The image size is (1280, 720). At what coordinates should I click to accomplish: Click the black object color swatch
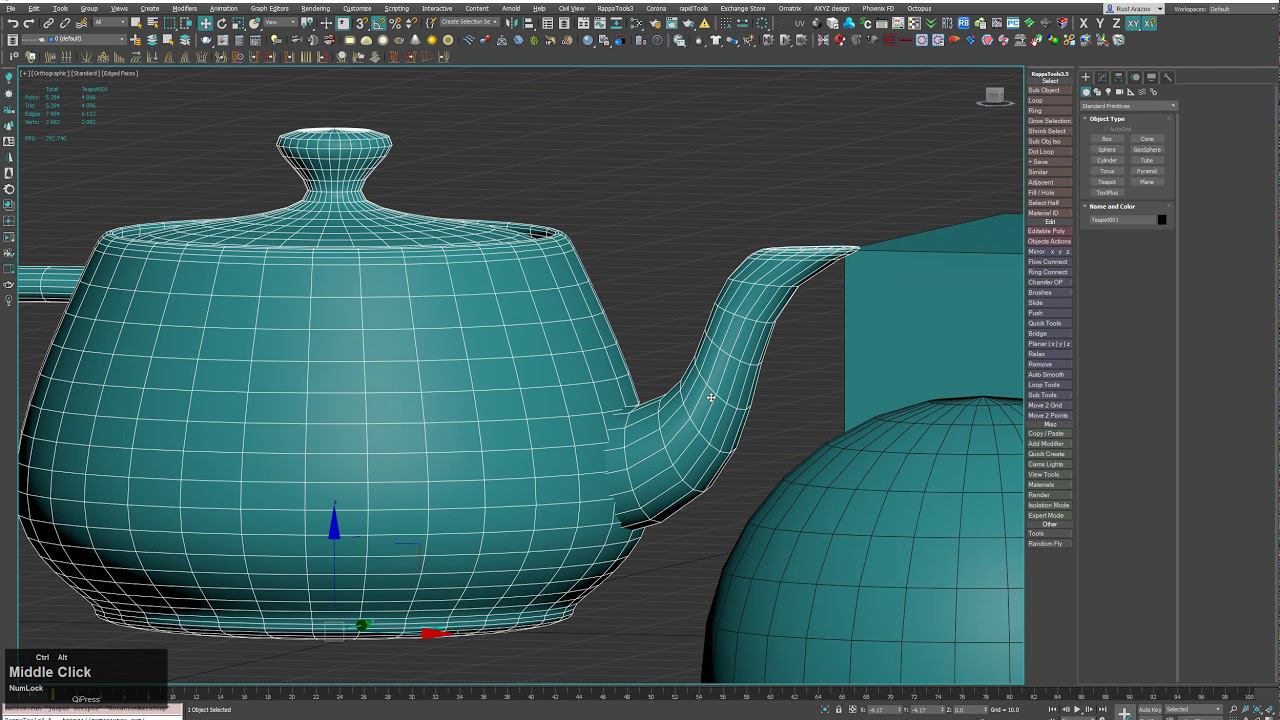pos(1161,220)
